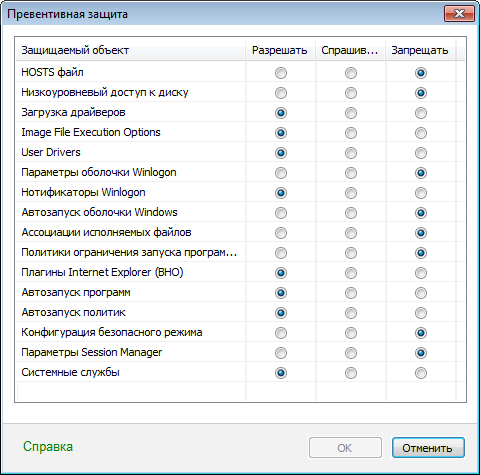Screen dimensions: 480x475
Task: Set Загрузка драйверов to Запрещать
Action: pyautogui.click(x=421, y=113)
